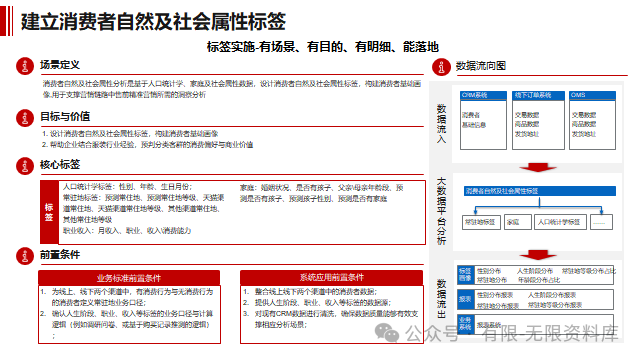Click the 家庭 box in the diagram
640x360 pixels.
tap(518, 222)
